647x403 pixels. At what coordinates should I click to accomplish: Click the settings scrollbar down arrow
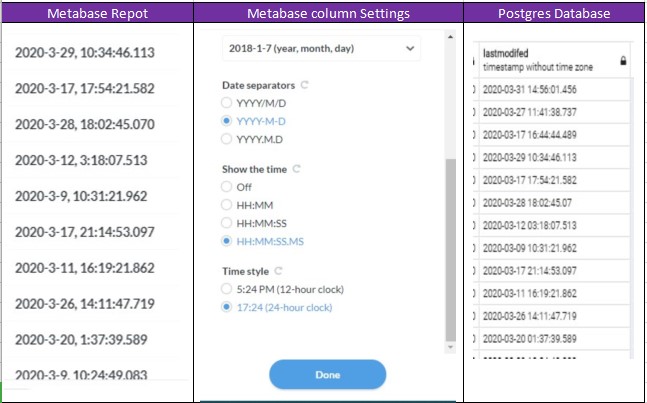click(451, 347)
